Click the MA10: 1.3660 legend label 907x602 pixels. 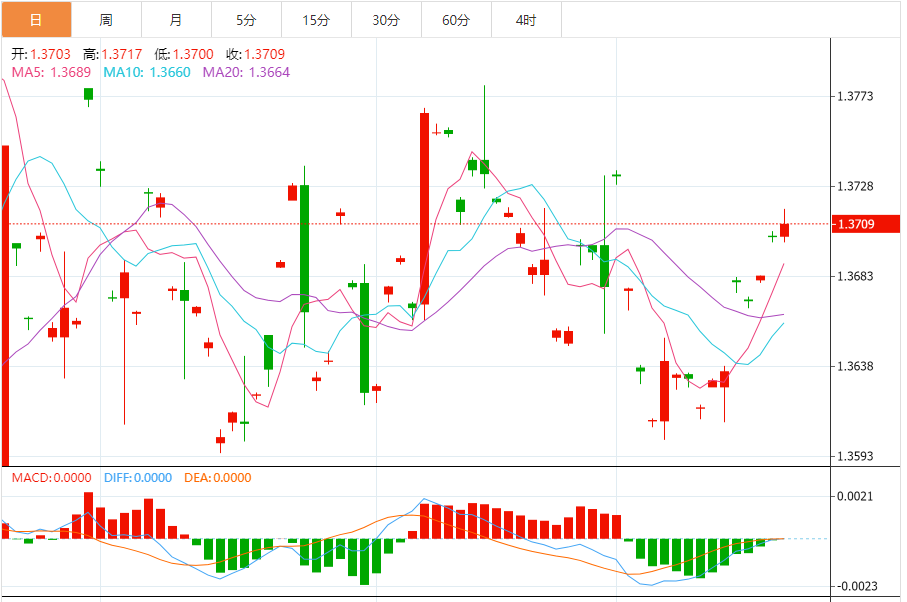click(x=147, y=72)
